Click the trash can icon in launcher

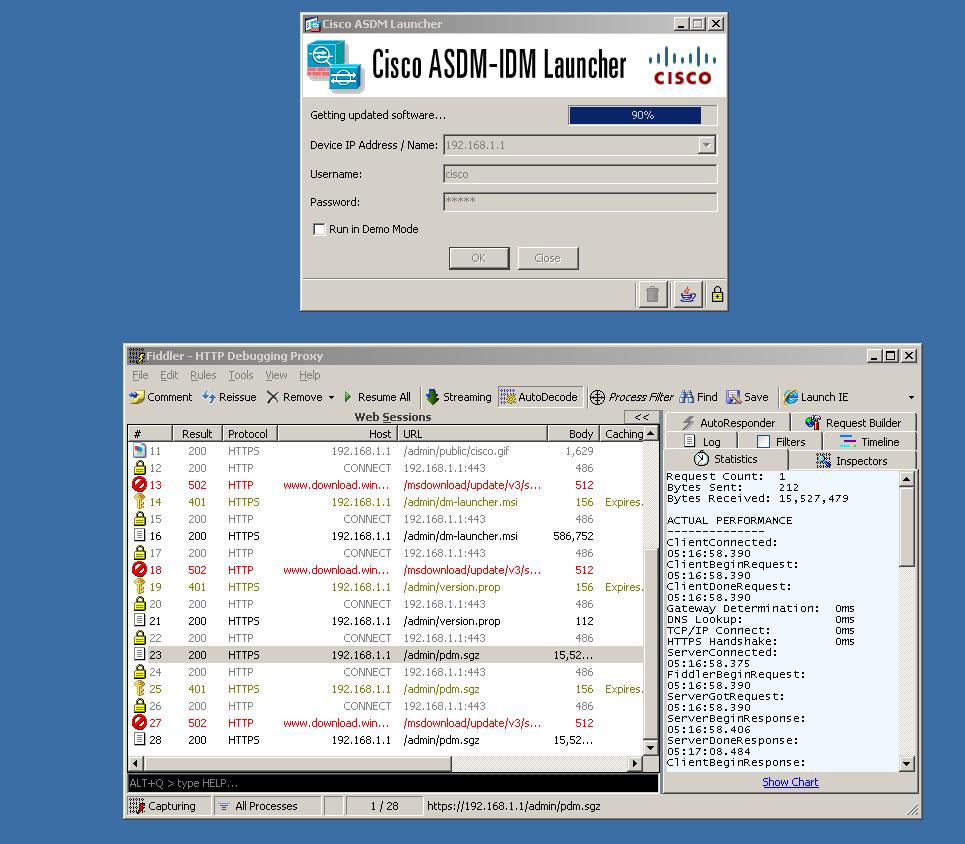coord(652,294)
